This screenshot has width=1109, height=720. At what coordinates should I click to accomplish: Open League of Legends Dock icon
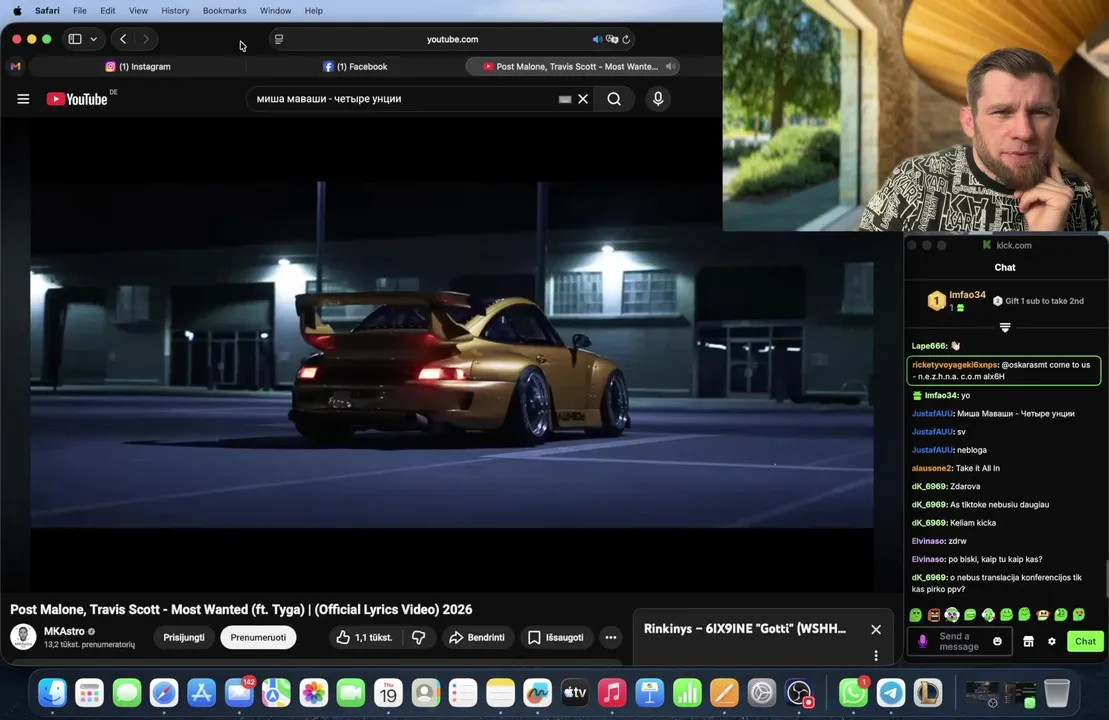point(928,693)
